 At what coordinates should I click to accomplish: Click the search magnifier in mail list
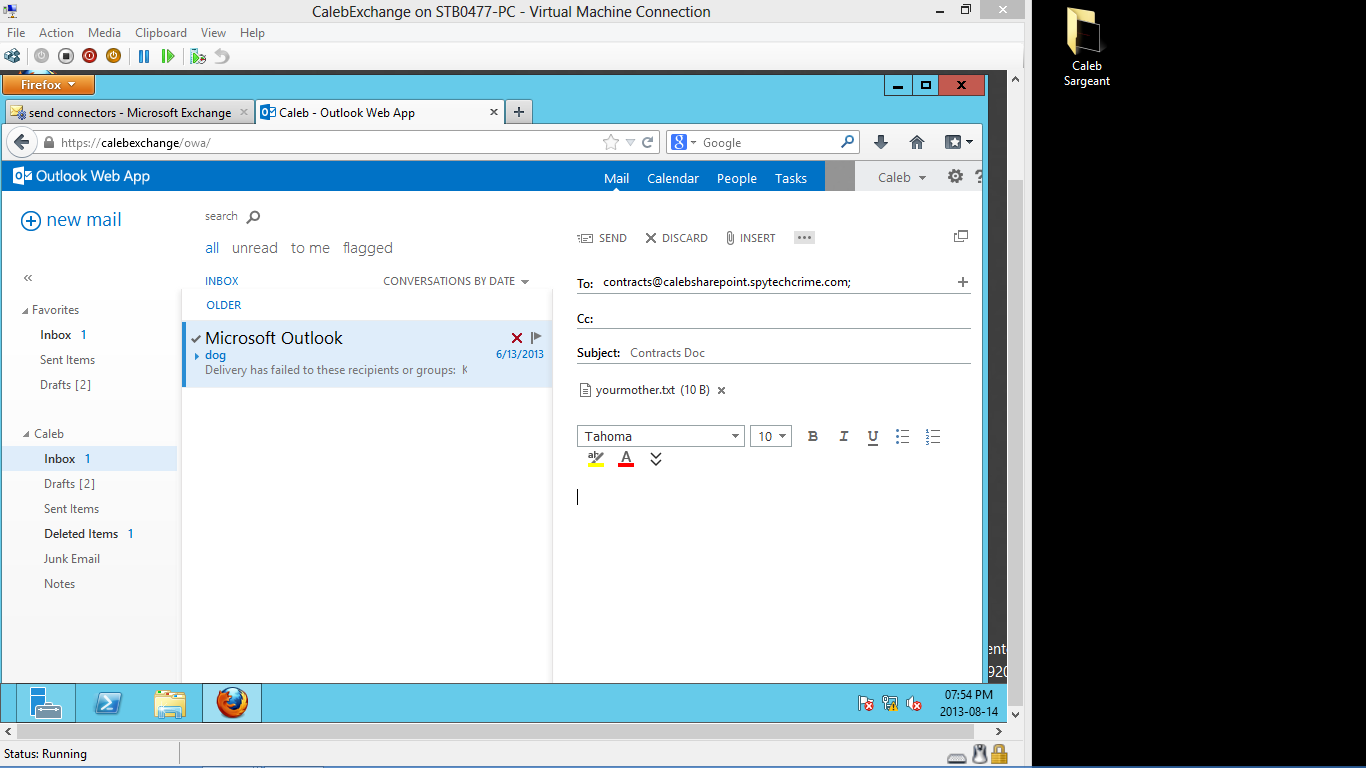tap(253, 216)
